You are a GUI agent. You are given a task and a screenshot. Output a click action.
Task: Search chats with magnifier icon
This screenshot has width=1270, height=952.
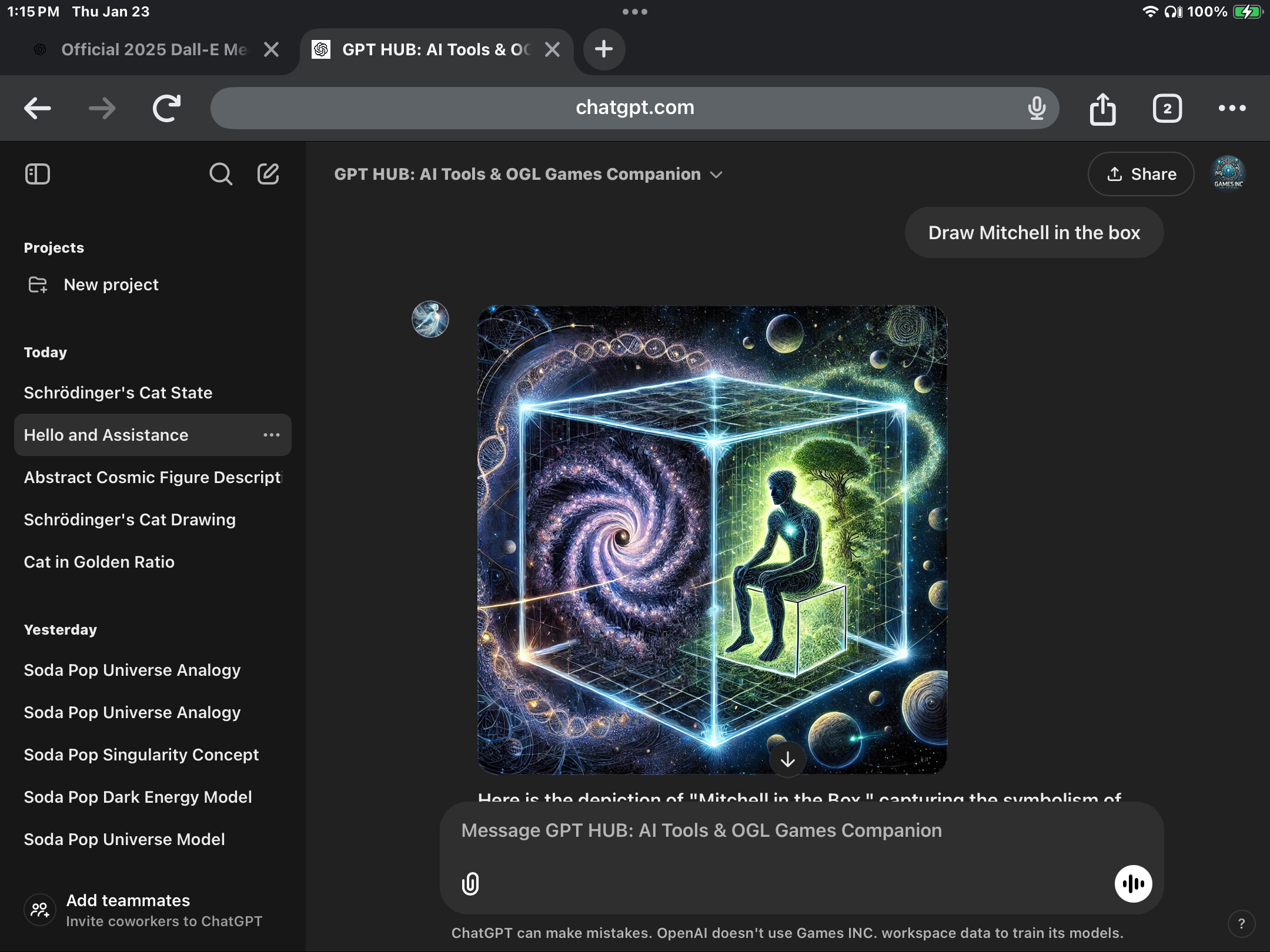pos(220,174)
